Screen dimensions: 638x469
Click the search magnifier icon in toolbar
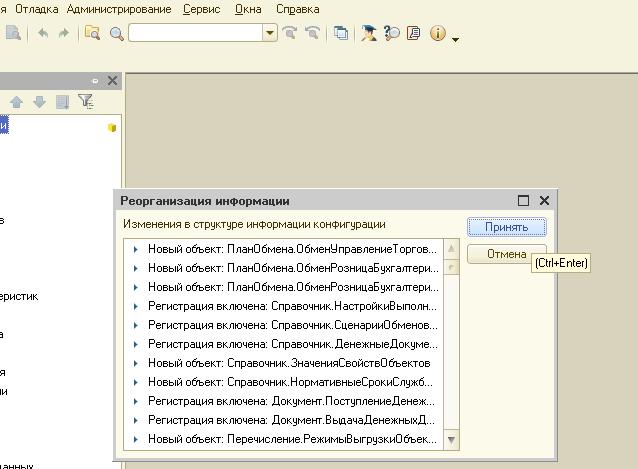[117, 33]
